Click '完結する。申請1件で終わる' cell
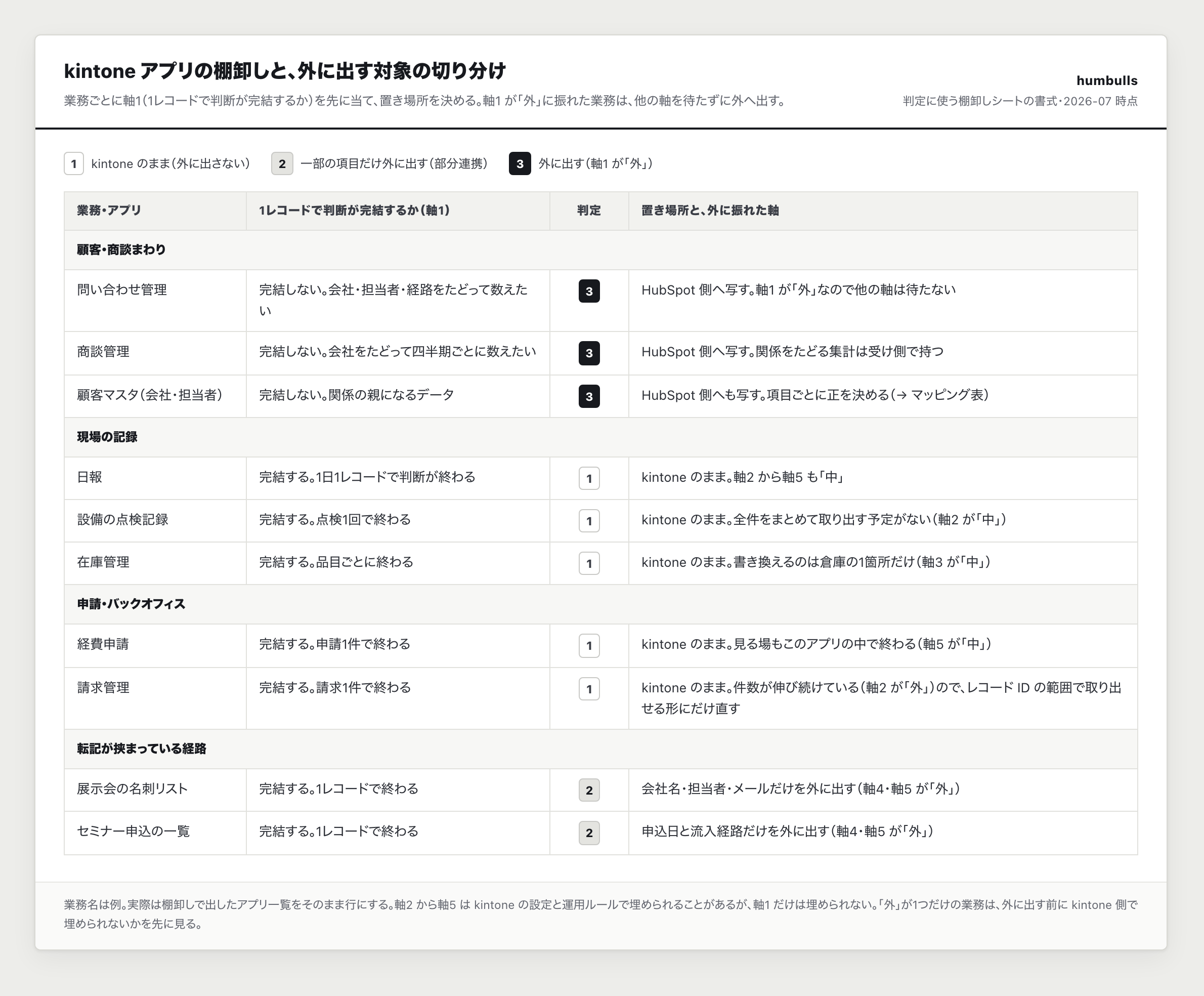The width and height of the screenshot is (1204, 996). click(398, 645)
